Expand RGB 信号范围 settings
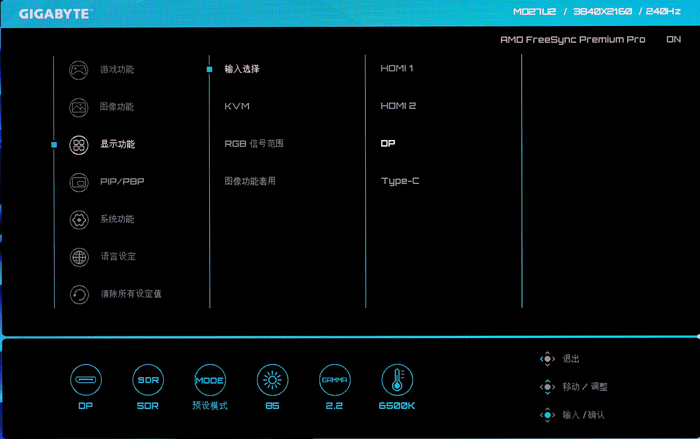Image resolution: width=700 pixels, height=439 pixels. [254, 144]
